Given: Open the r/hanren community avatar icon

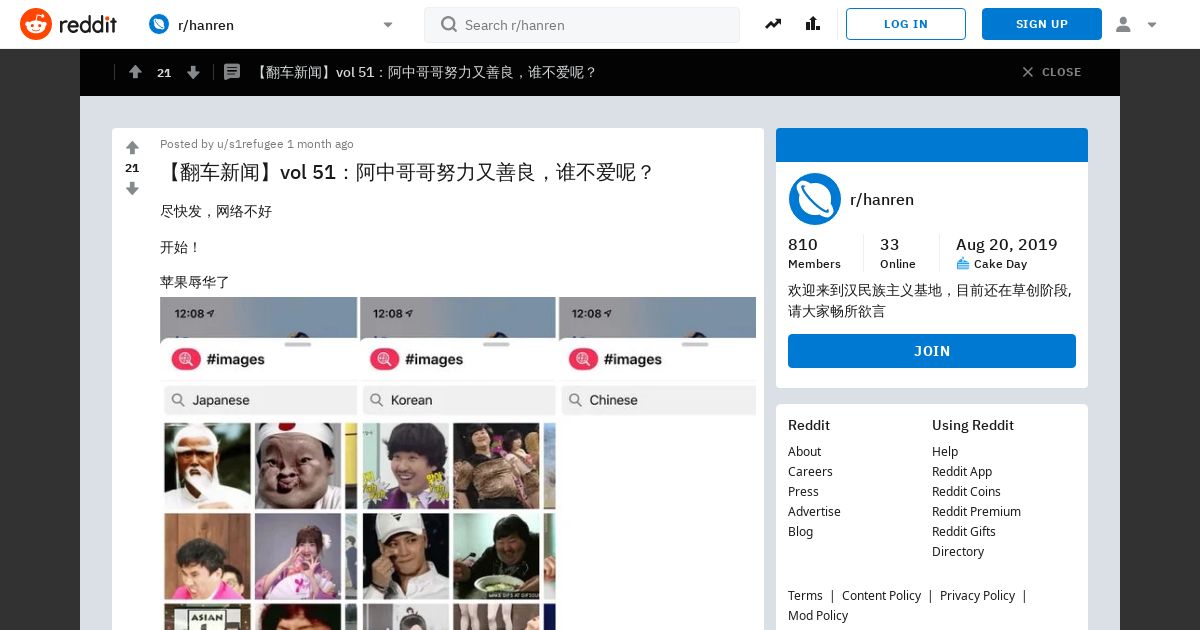Looking at the screenshot, I should pyautogui.click(x=815, y=199).
